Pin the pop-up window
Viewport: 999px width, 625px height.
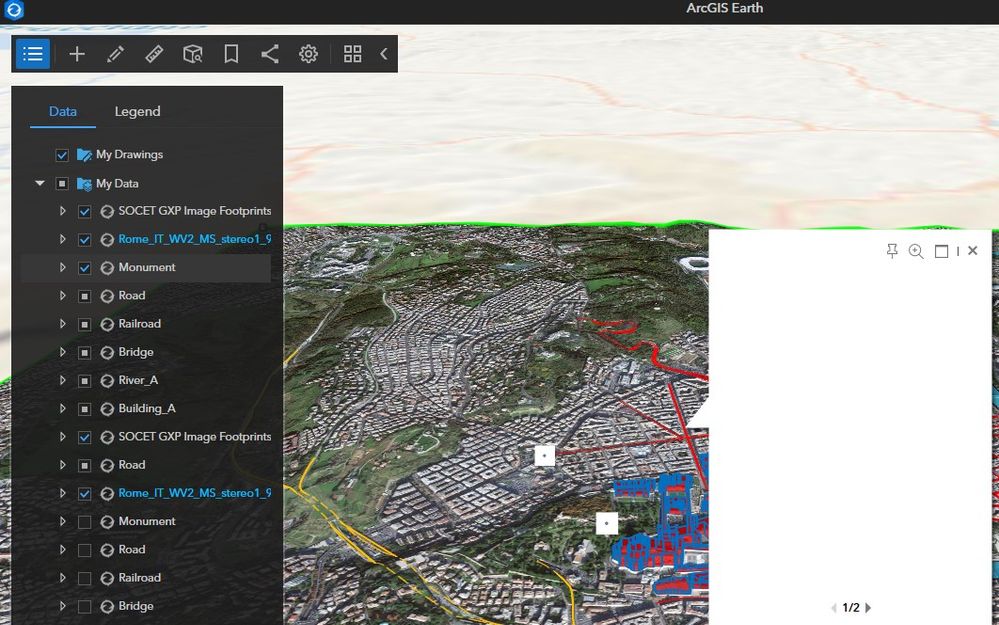pyautogui.click(x=892, y=251)
